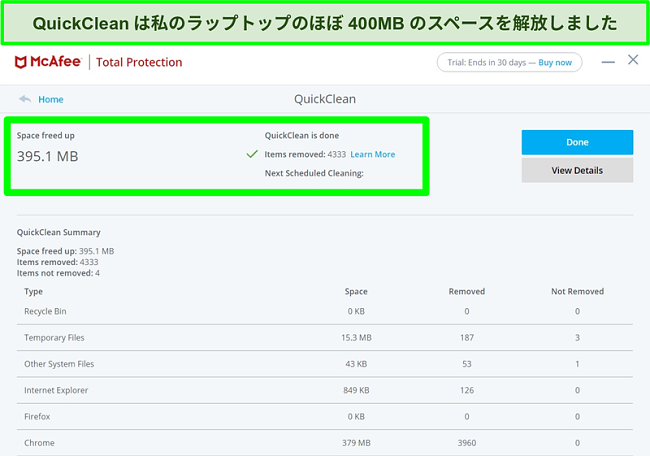Click the Next Scheduled Cleaning label
This screenshot has width=650, height=456.
coord(314,173)
